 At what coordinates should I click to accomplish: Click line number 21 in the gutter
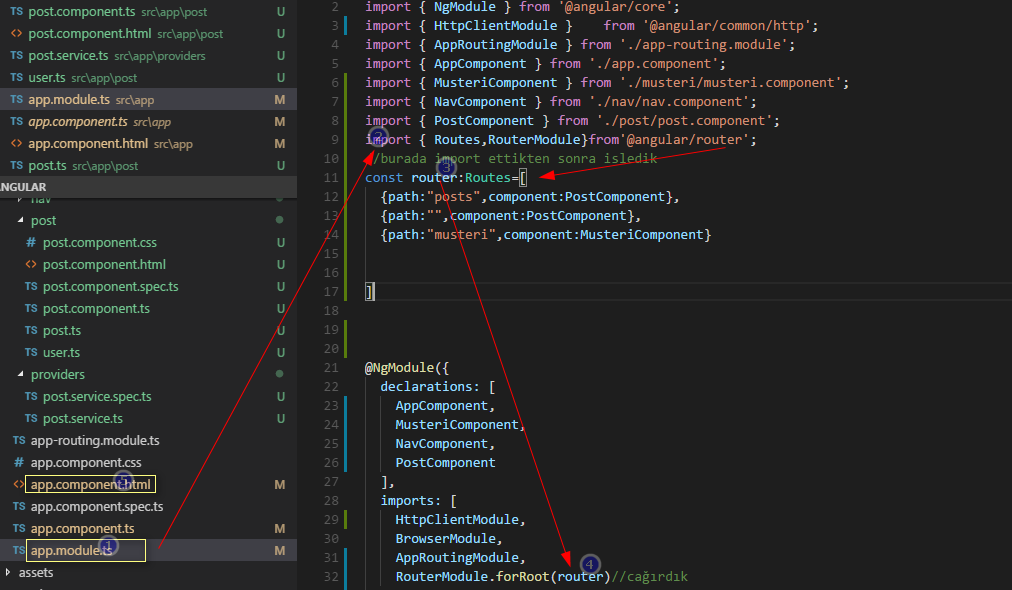(x=331, y=367)
